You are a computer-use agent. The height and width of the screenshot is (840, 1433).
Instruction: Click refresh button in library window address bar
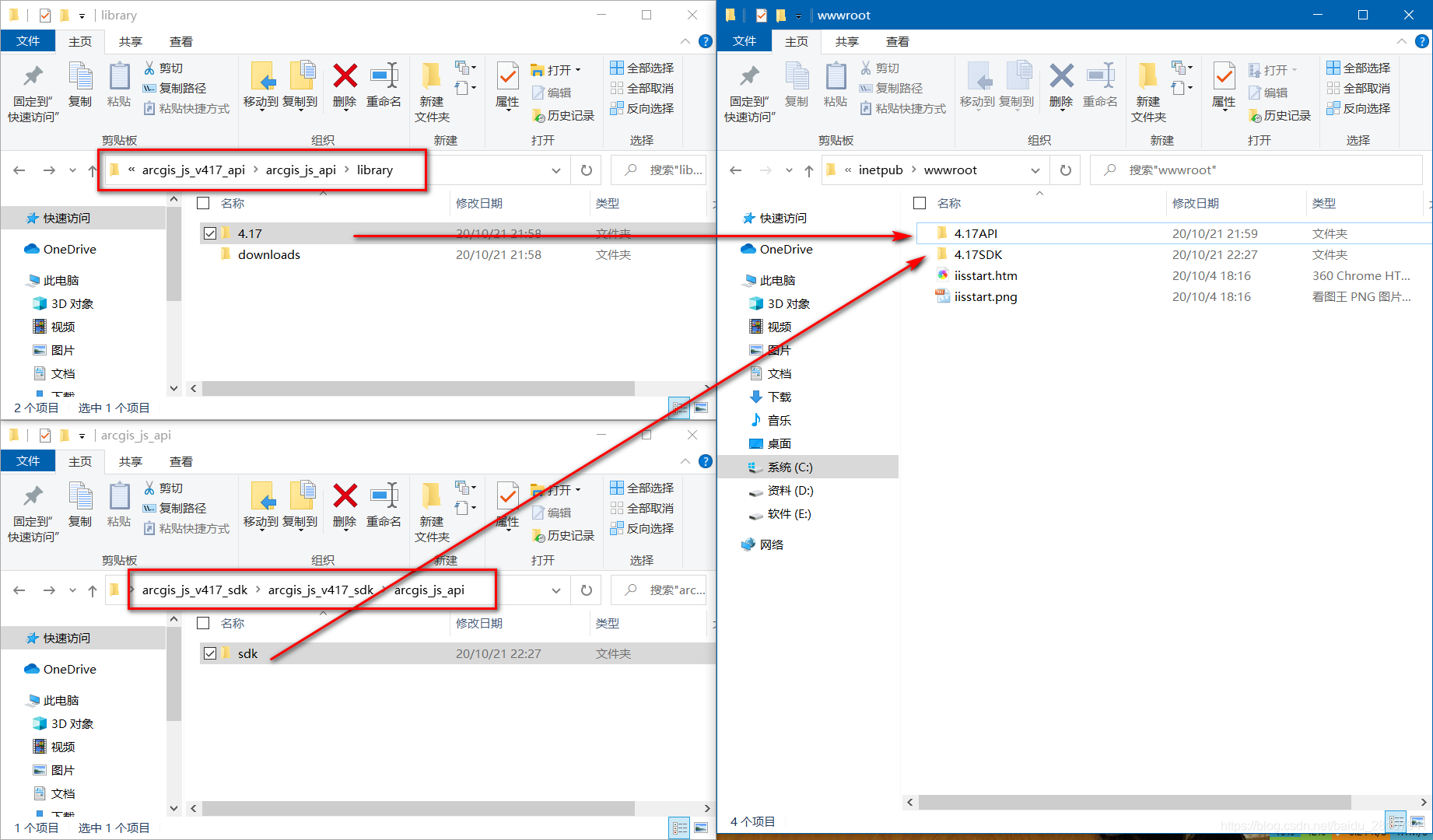coord(587,170)
